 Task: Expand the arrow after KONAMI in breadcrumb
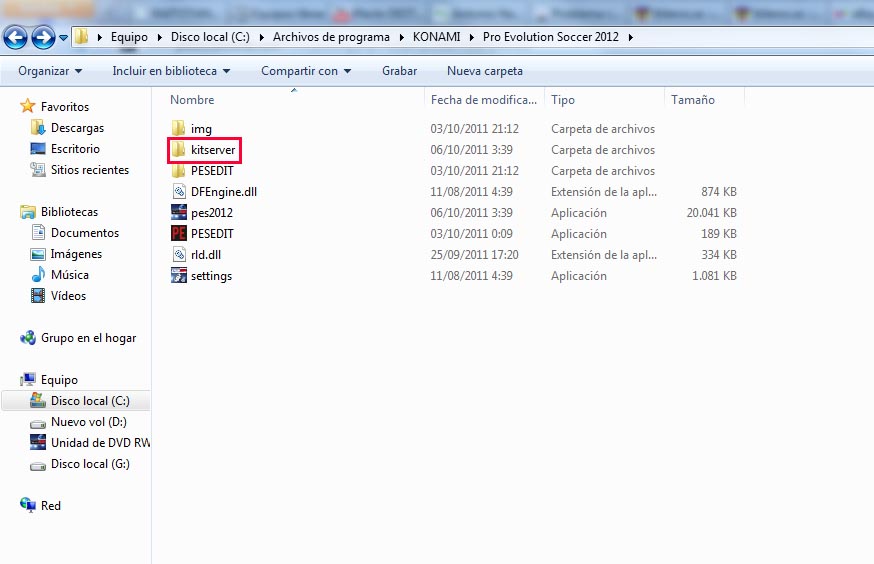point(472,37)
